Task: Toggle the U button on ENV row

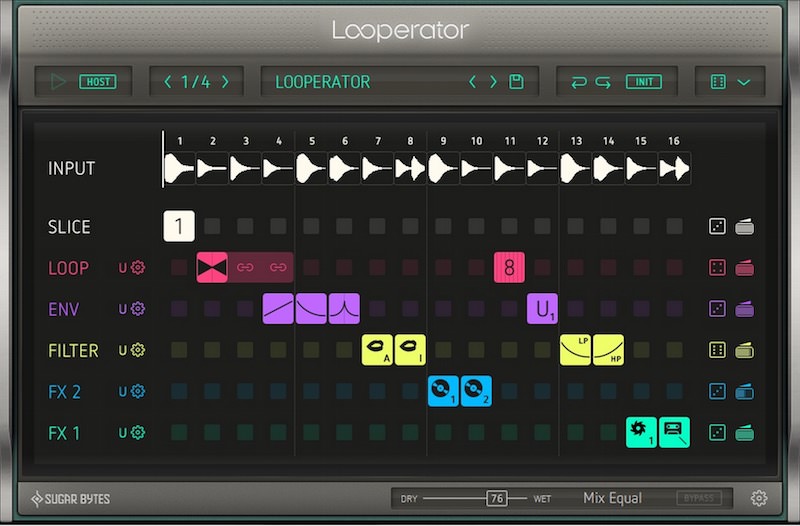Action: pos(122,309)
